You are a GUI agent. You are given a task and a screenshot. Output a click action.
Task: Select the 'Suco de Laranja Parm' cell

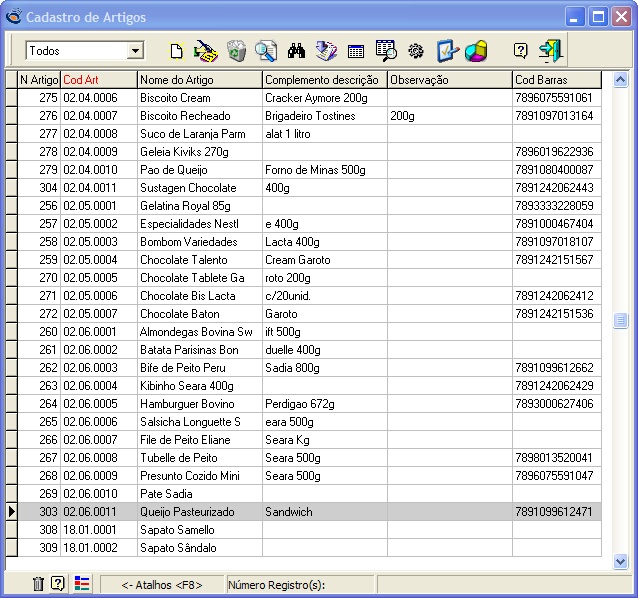(200, 134)
